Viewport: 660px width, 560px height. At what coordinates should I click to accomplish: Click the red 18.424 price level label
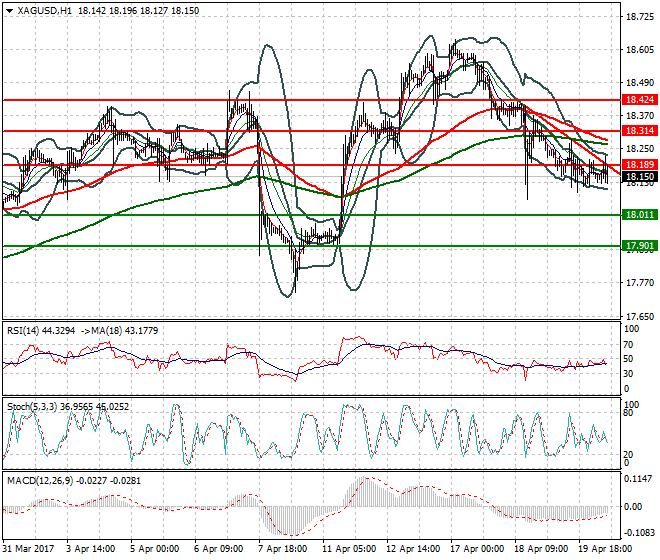[x=640, y=100]
